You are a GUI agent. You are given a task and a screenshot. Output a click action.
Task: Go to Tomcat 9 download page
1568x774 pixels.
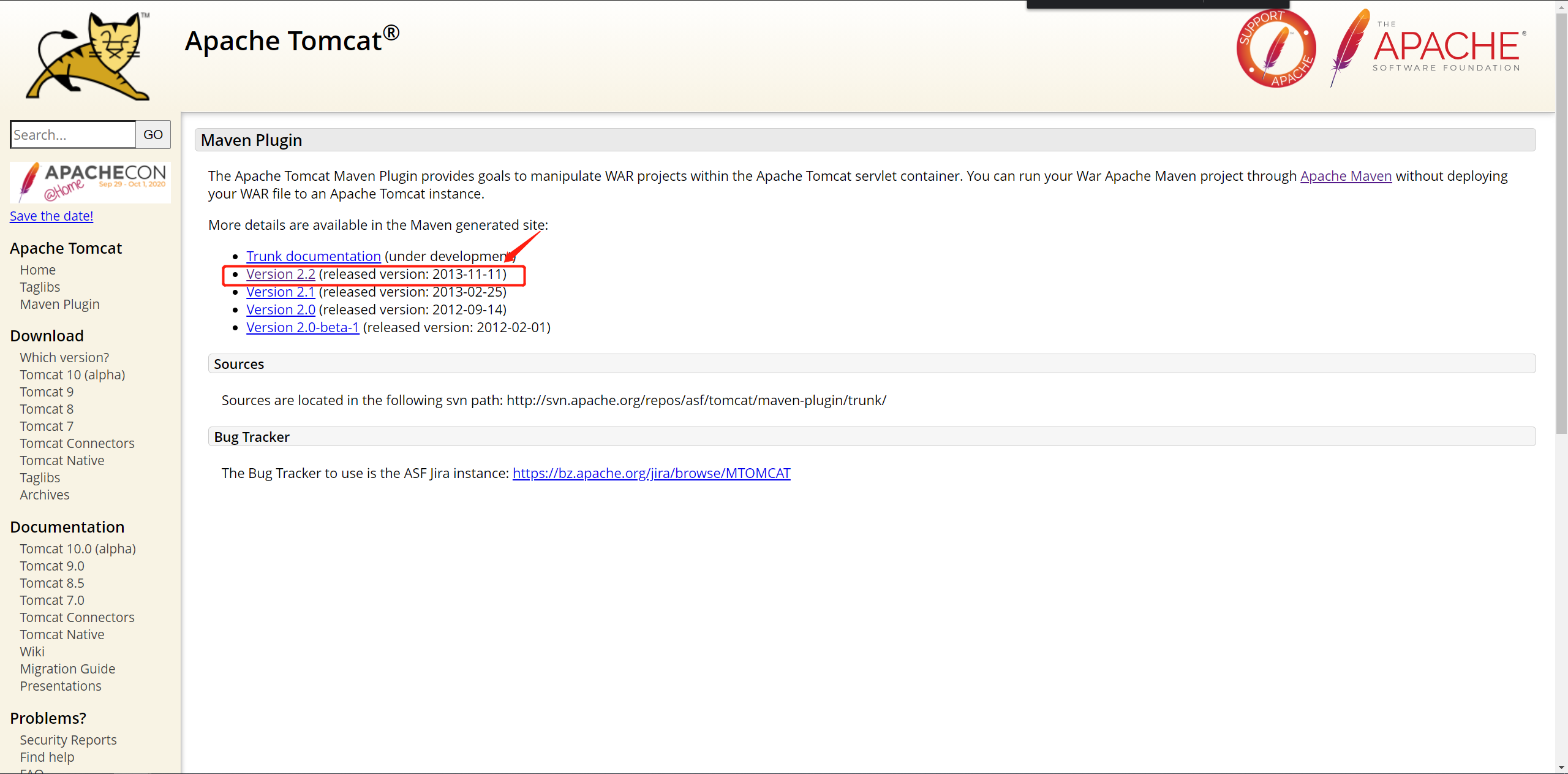click(x=47, y=392)
